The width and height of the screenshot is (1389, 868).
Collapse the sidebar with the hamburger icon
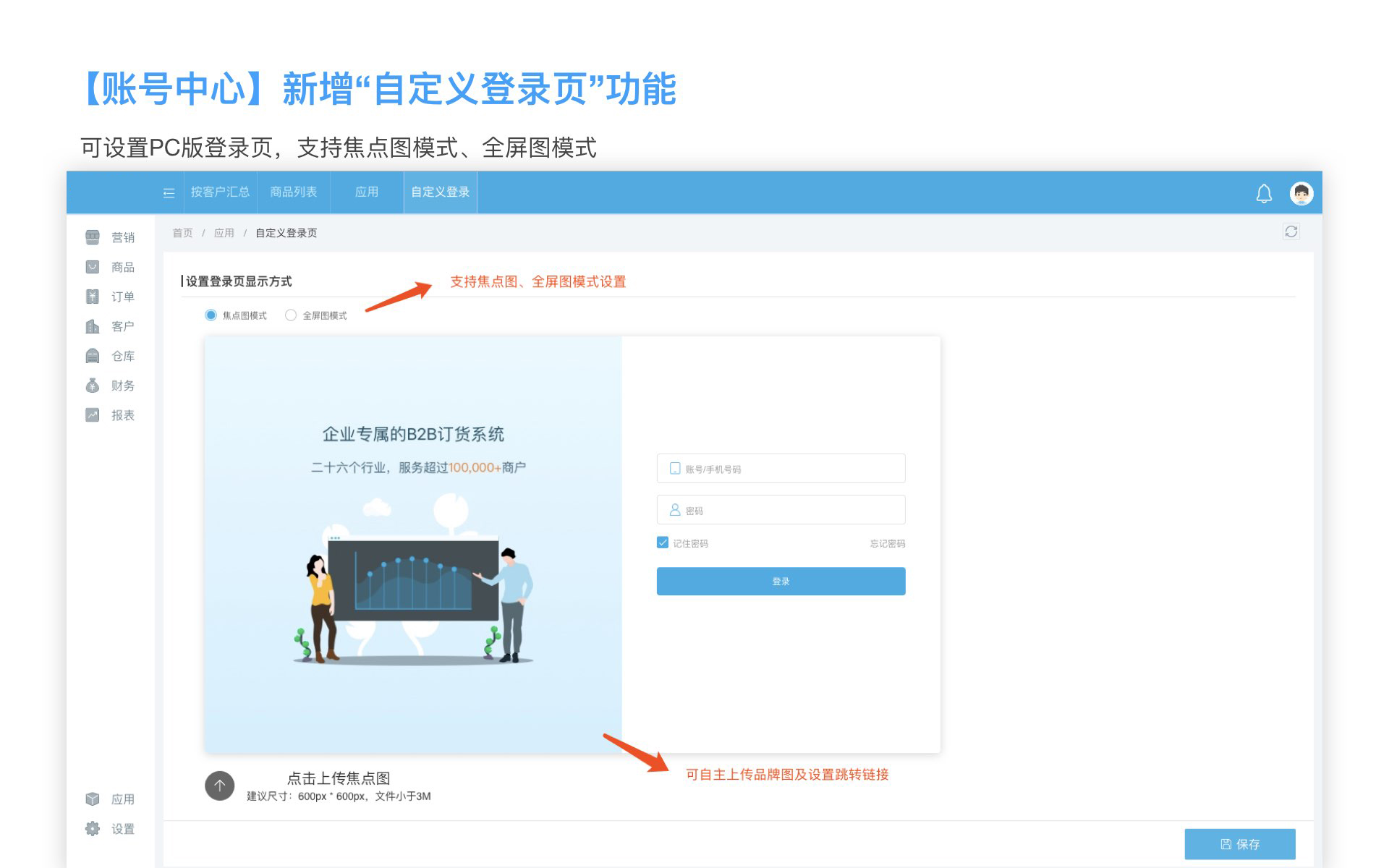click(x=169, y=193)
